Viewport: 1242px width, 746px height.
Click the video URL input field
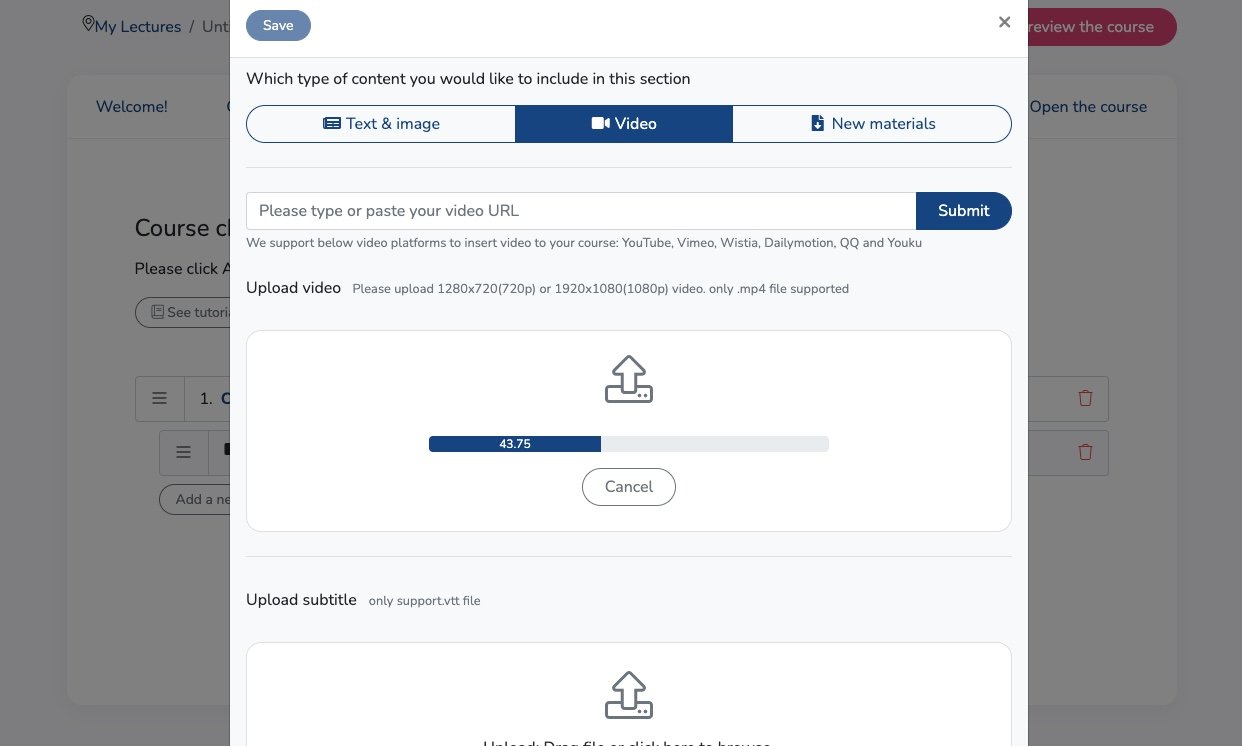pos(581,211)
